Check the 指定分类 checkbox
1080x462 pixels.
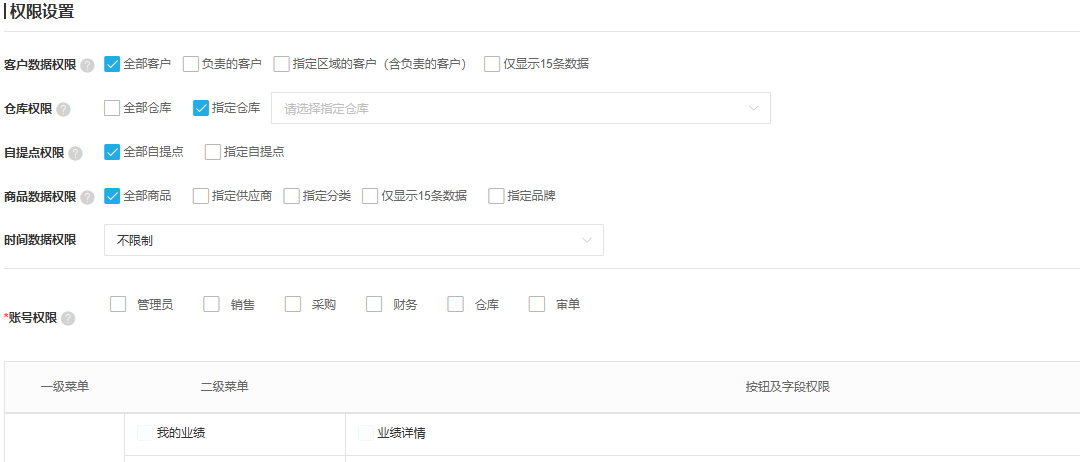291,196
